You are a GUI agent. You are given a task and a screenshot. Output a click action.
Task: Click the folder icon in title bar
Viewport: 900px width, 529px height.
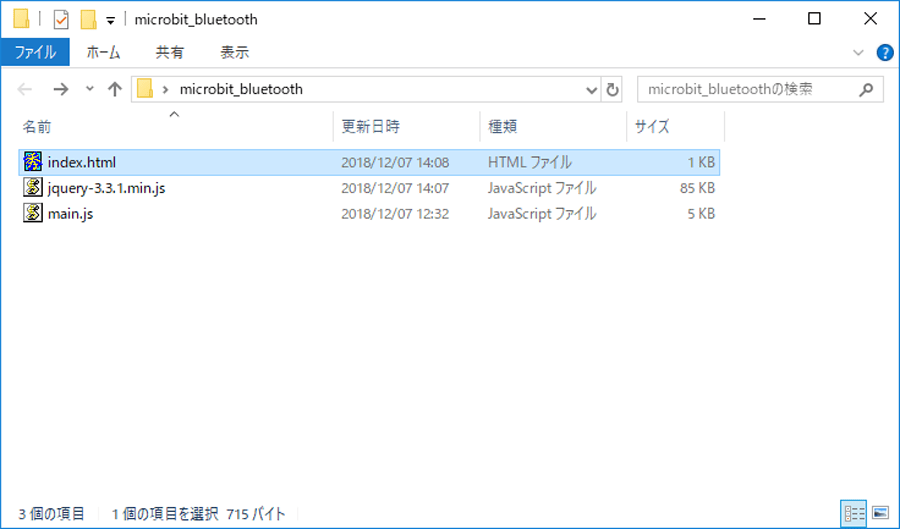[x=21, y=19]
